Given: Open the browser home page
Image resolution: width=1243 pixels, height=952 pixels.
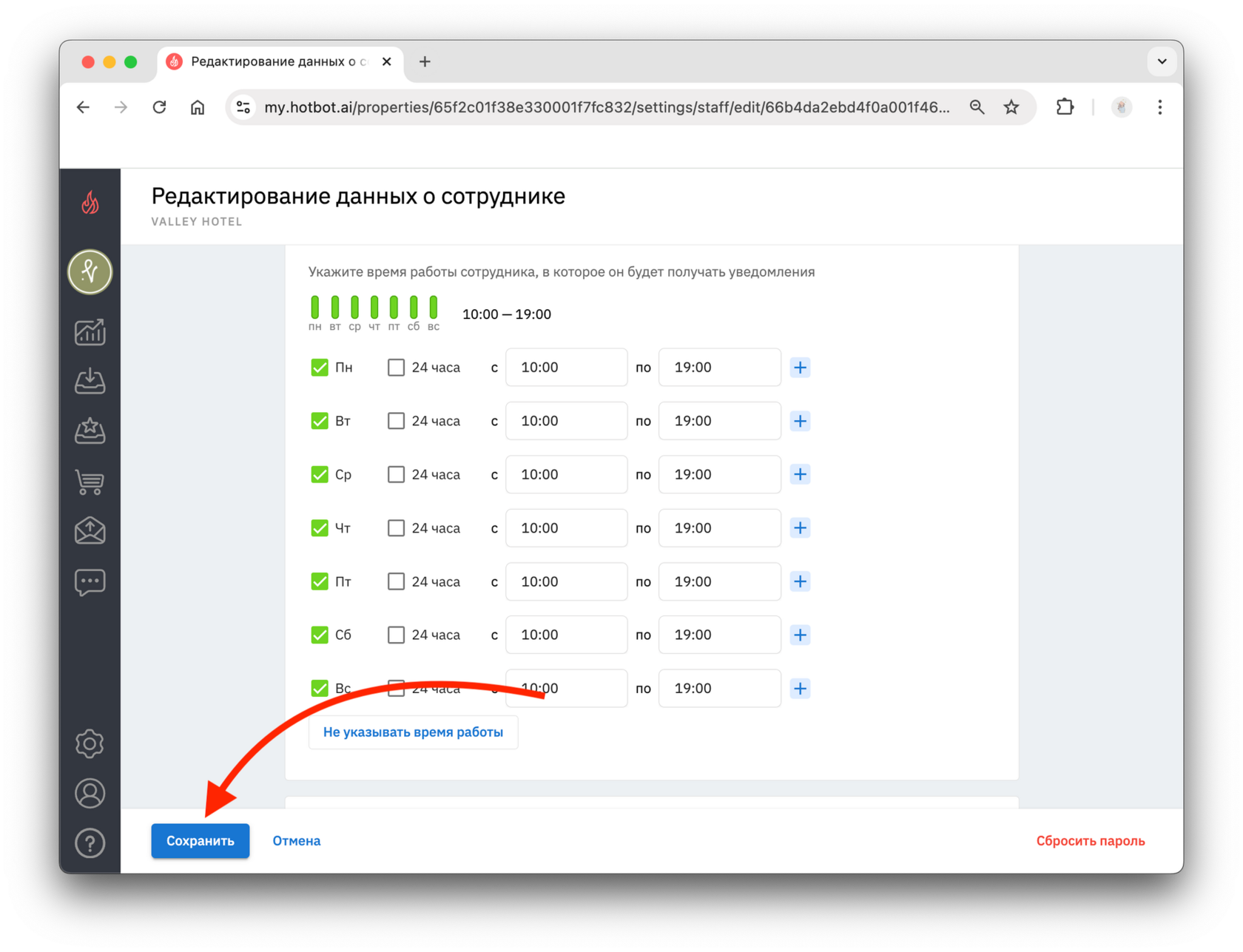Looking at the screenshot, I should 198,107.
